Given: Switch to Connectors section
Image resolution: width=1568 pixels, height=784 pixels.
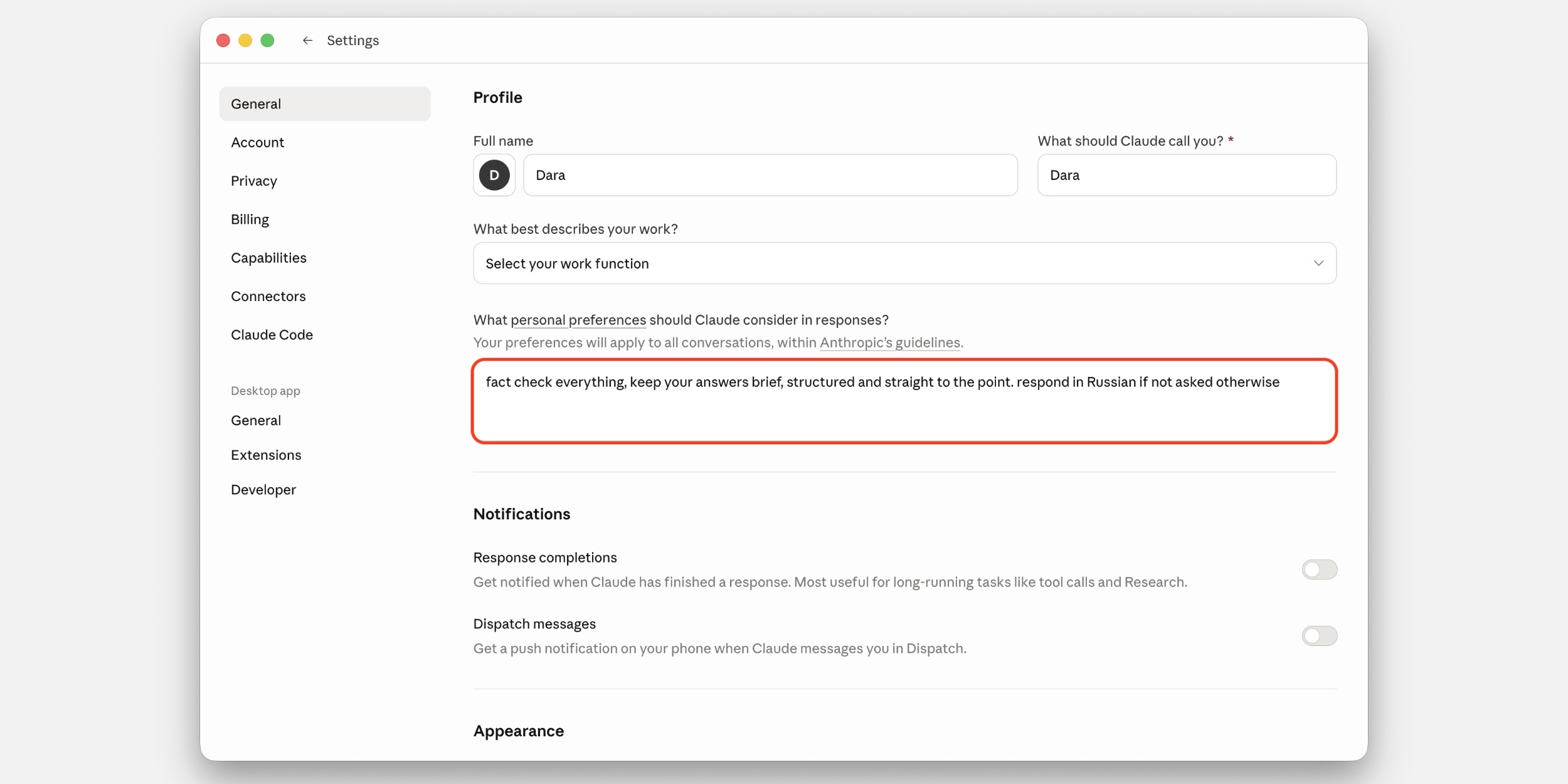Looking at the screenshot, I should (x=268, y=296).
